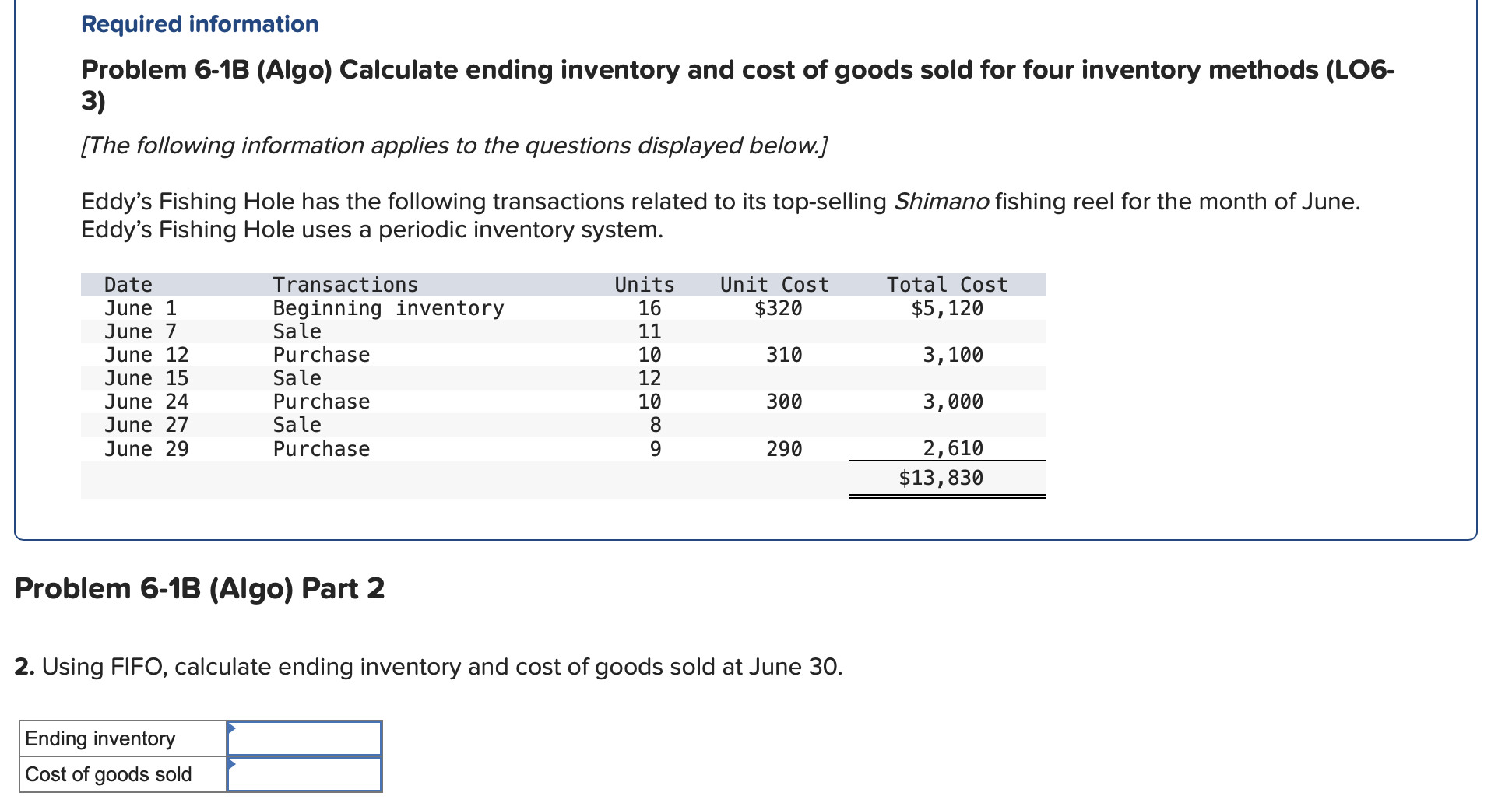Viewport: 1512px width, 803px height.
Task: Click the Units column header
Action: click(x=642, y=284)
